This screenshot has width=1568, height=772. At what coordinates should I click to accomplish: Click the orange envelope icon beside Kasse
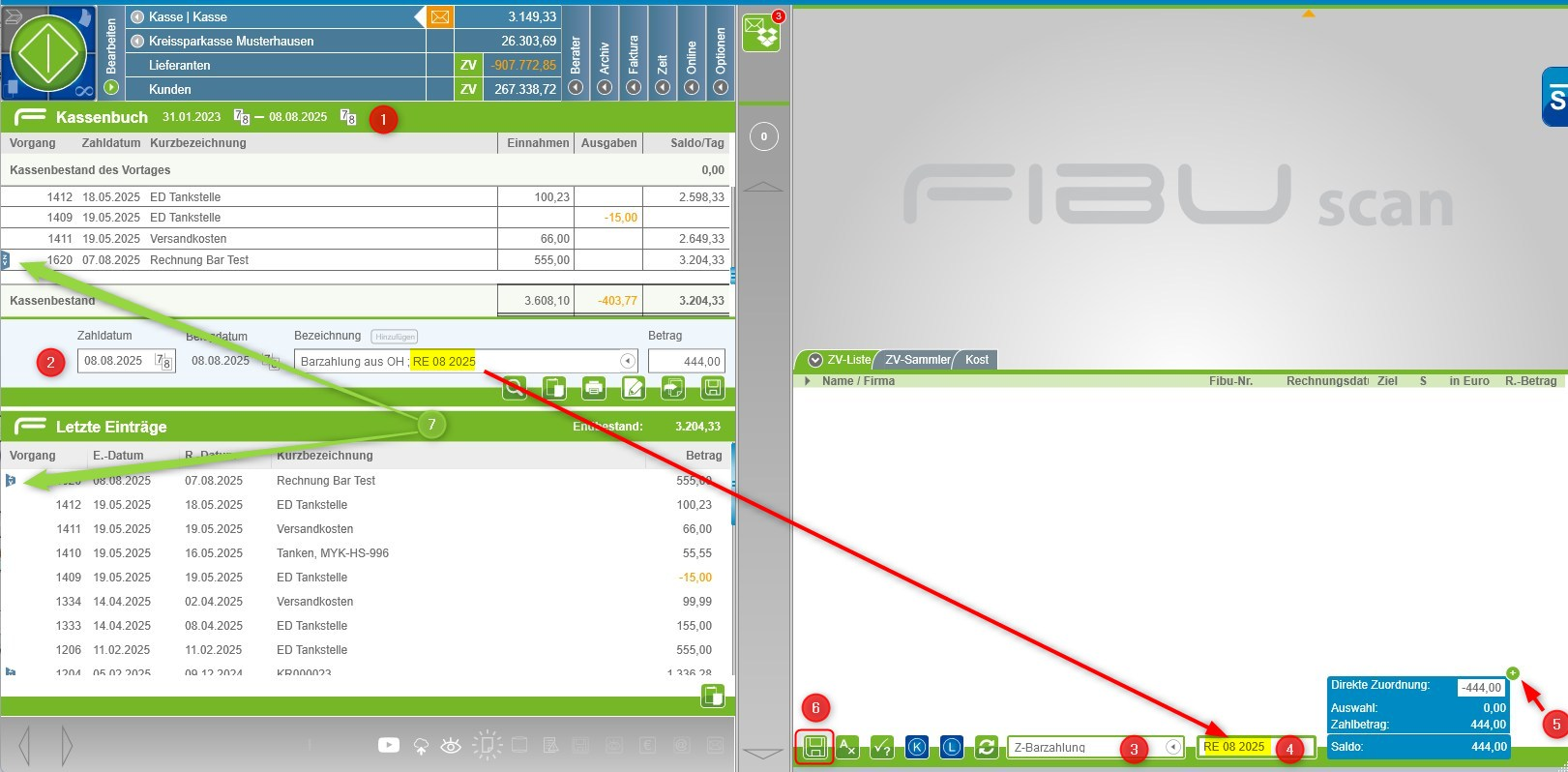[x=440, y=16]
